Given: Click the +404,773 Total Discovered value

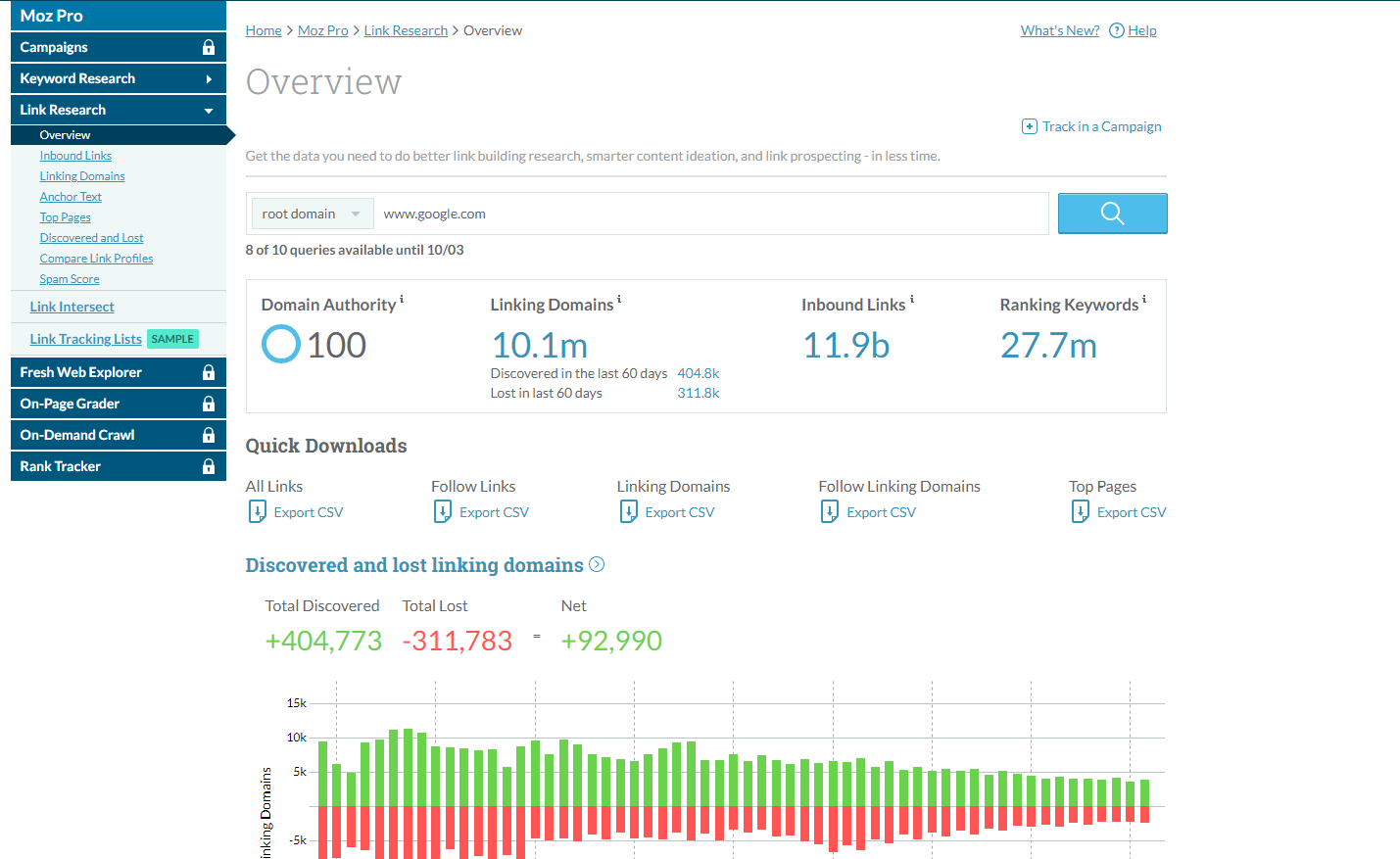Looking at the screenshot, I should pyautogui.click(x=323, y=641).
